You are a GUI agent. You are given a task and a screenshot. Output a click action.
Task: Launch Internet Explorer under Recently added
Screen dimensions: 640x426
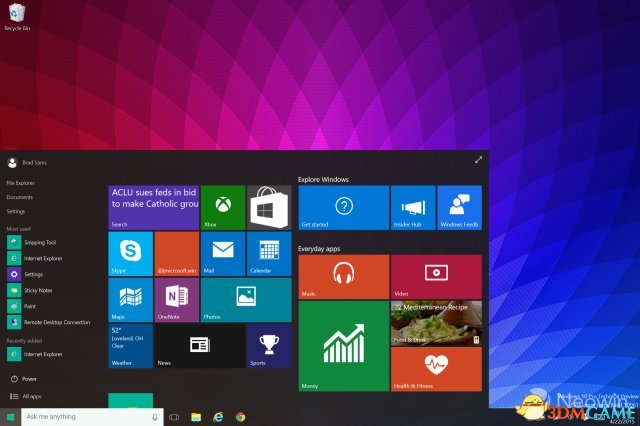click(35, 354)
